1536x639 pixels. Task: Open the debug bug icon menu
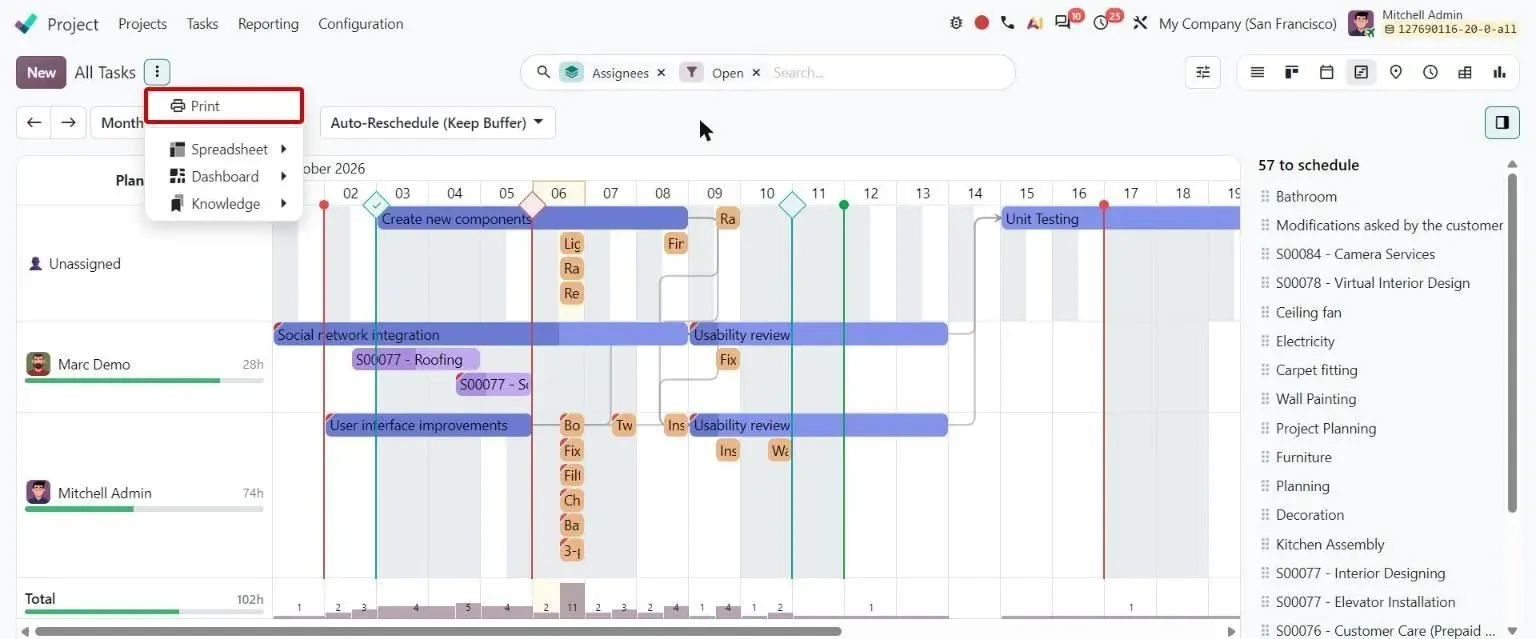(x=956, y=23)
